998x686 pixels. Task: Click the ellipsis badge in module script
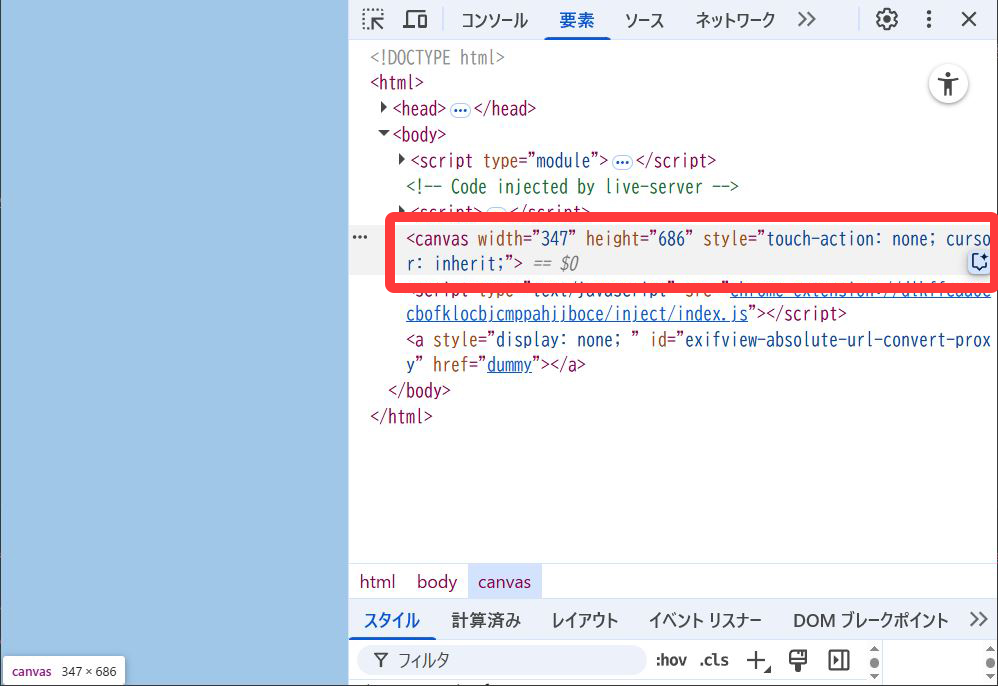point(622,162)
